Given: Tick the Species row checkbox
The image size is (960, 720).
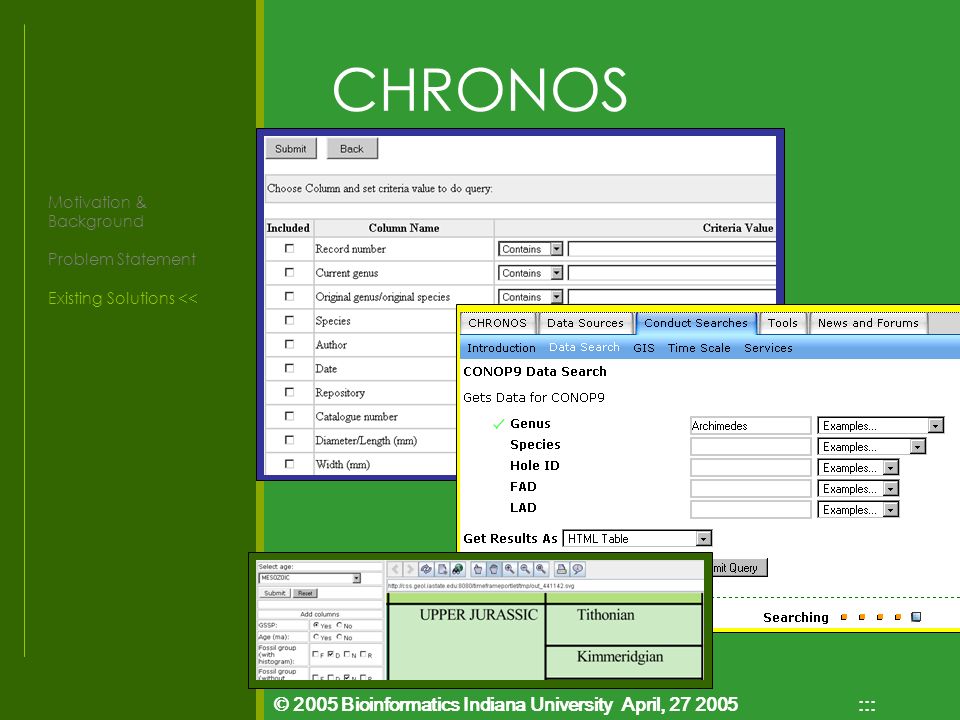Looking at the screenshot, I should pyautogui.click(x=290, y=320).
